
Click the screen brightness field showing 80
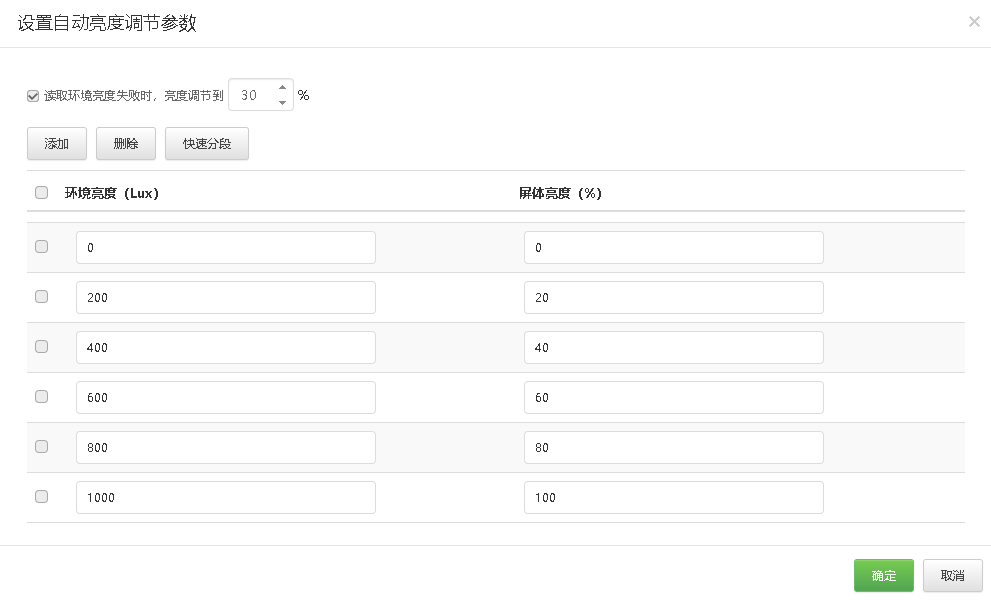tap(673, 447)
